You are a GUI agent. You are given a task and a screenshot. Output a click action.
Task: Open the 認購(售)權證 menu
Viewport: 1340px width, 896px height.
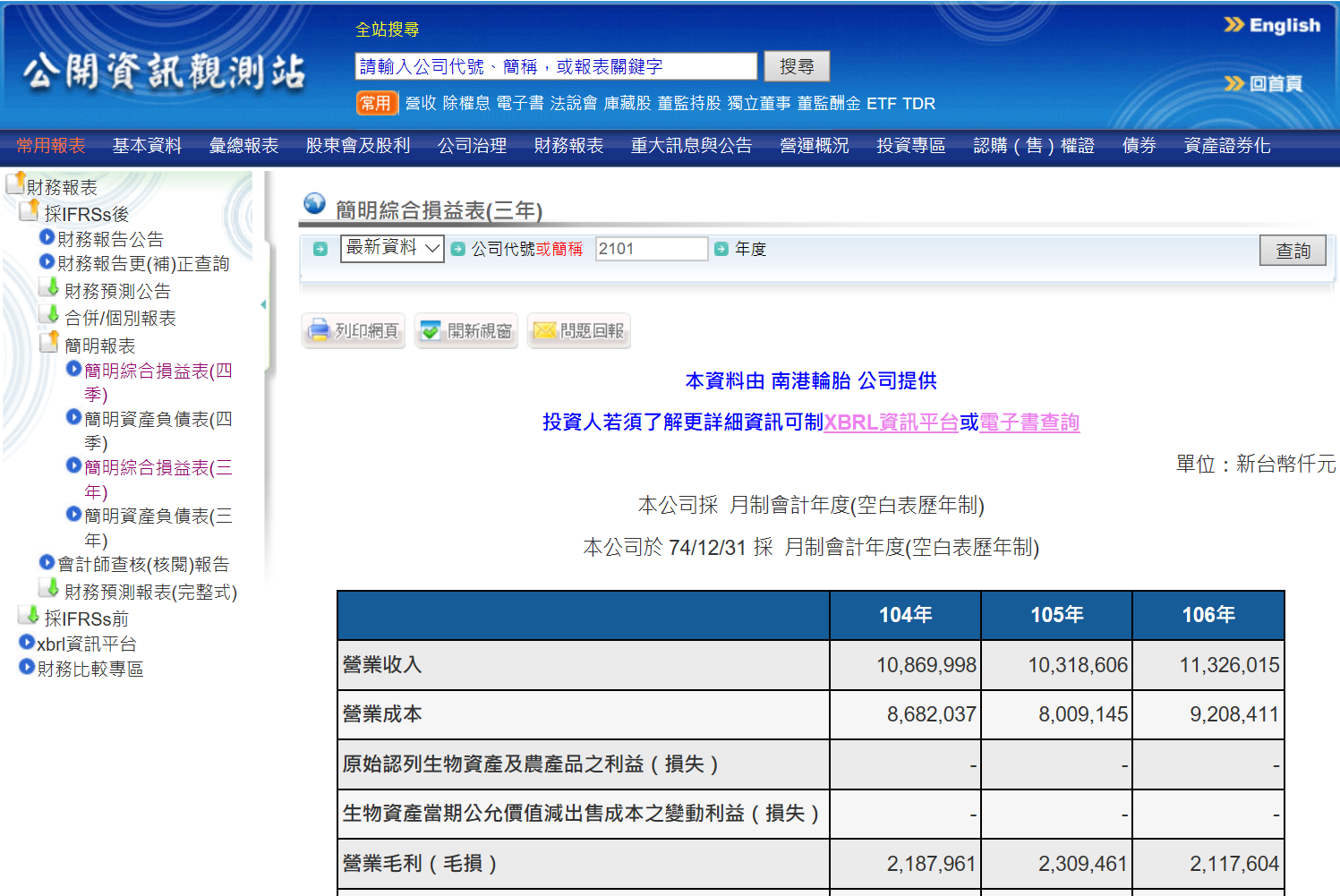coord(1034,146)
